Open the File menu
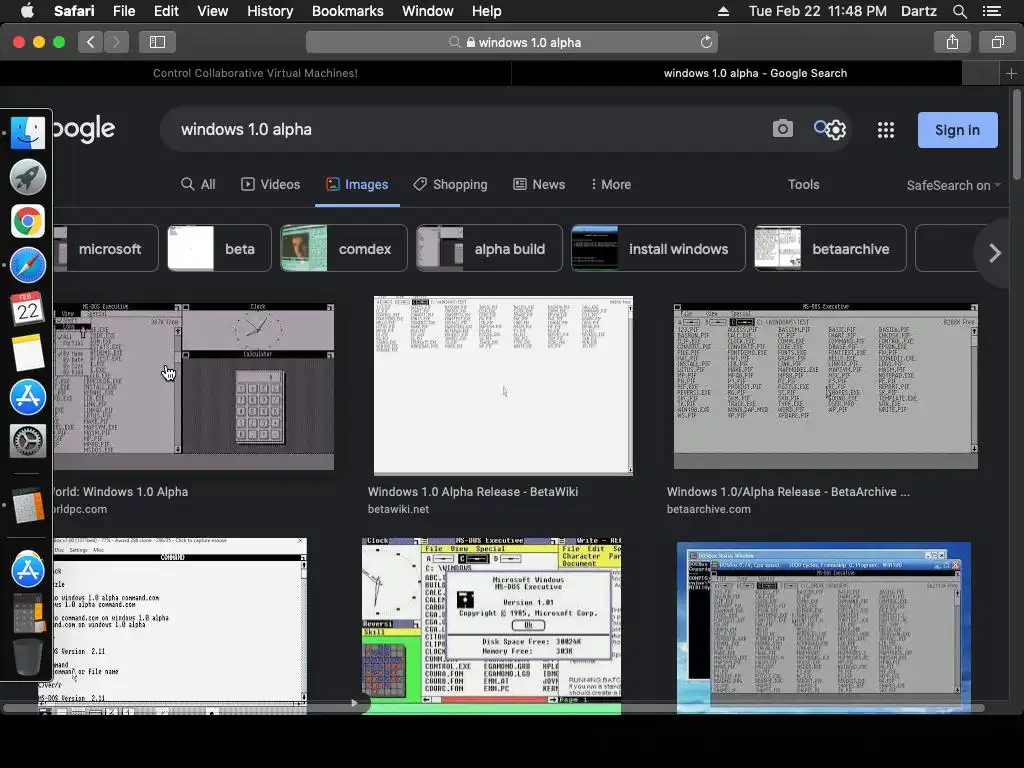 (123, 11)
